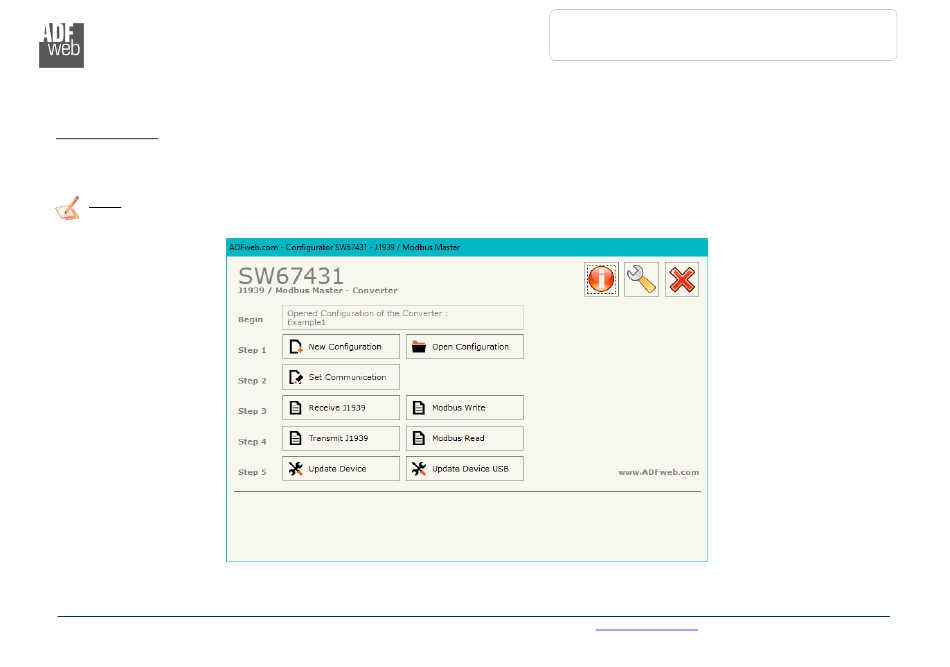The height and width of the screenshot is (667, 950).
Task: Click the 'Step 2' label
Action: click(252, 380)
